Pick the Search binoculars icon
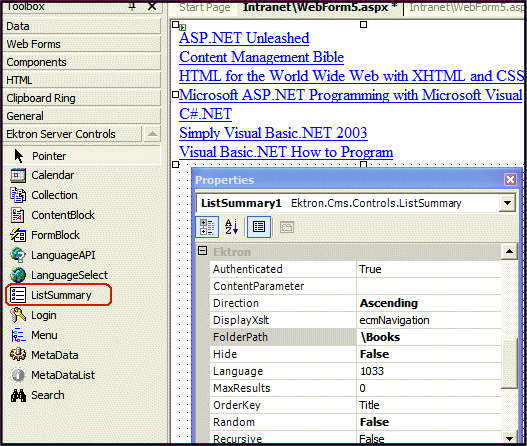The width and height of the screenshot is (527, 446). [x=18, y=395]
